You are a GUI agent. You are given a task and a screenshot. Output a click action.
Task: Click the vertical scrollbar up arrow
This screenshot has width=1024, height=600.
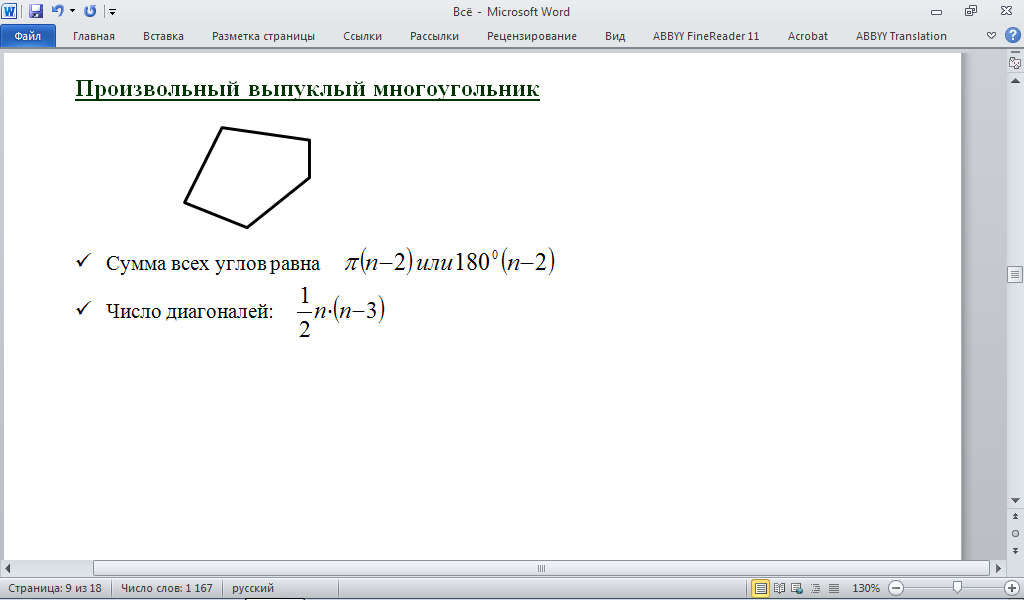(1015, 81)
